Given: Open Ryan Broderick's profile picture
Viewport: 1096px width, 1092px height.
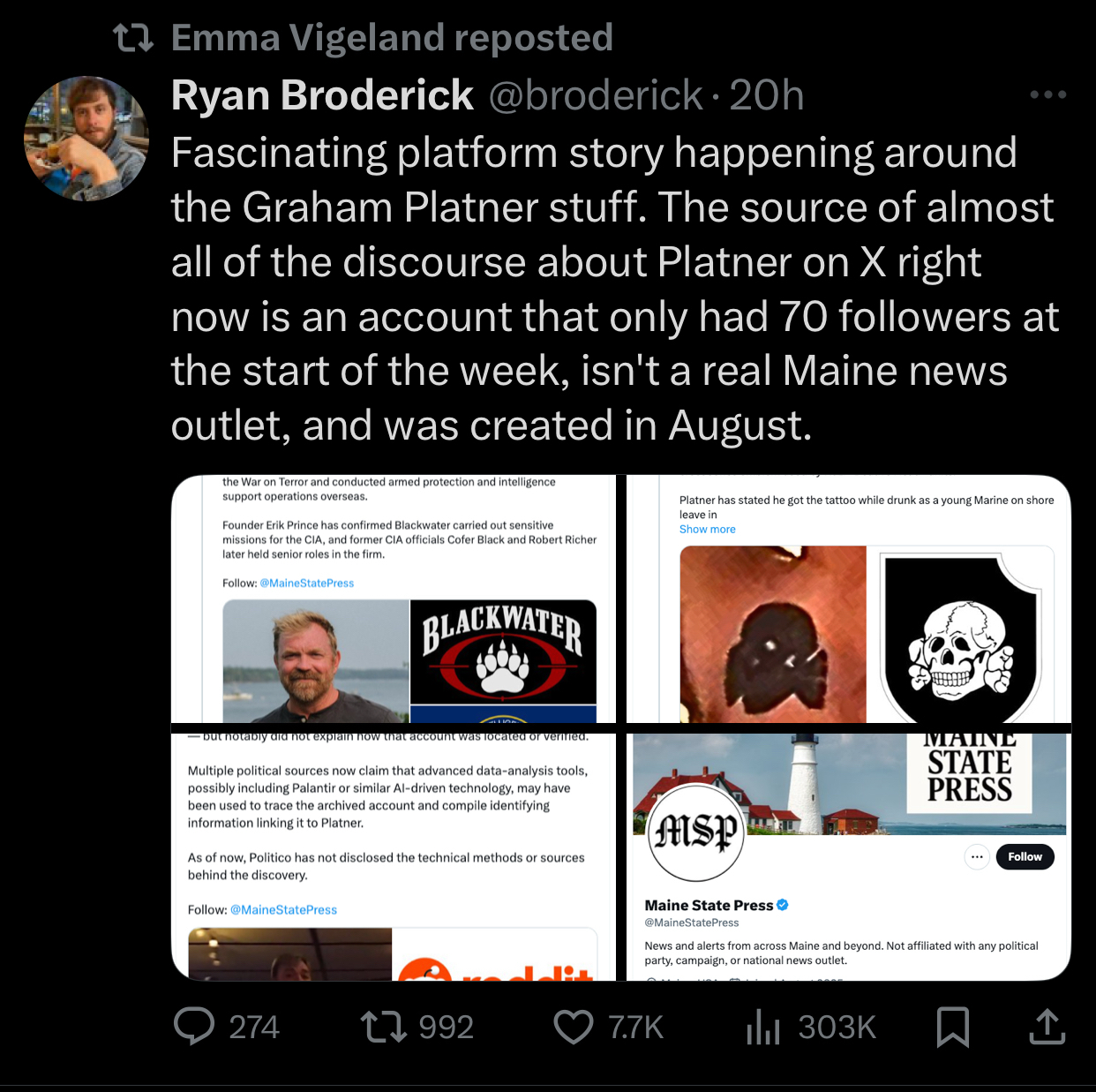Looking at the screenshot, I should coord(86,138).
